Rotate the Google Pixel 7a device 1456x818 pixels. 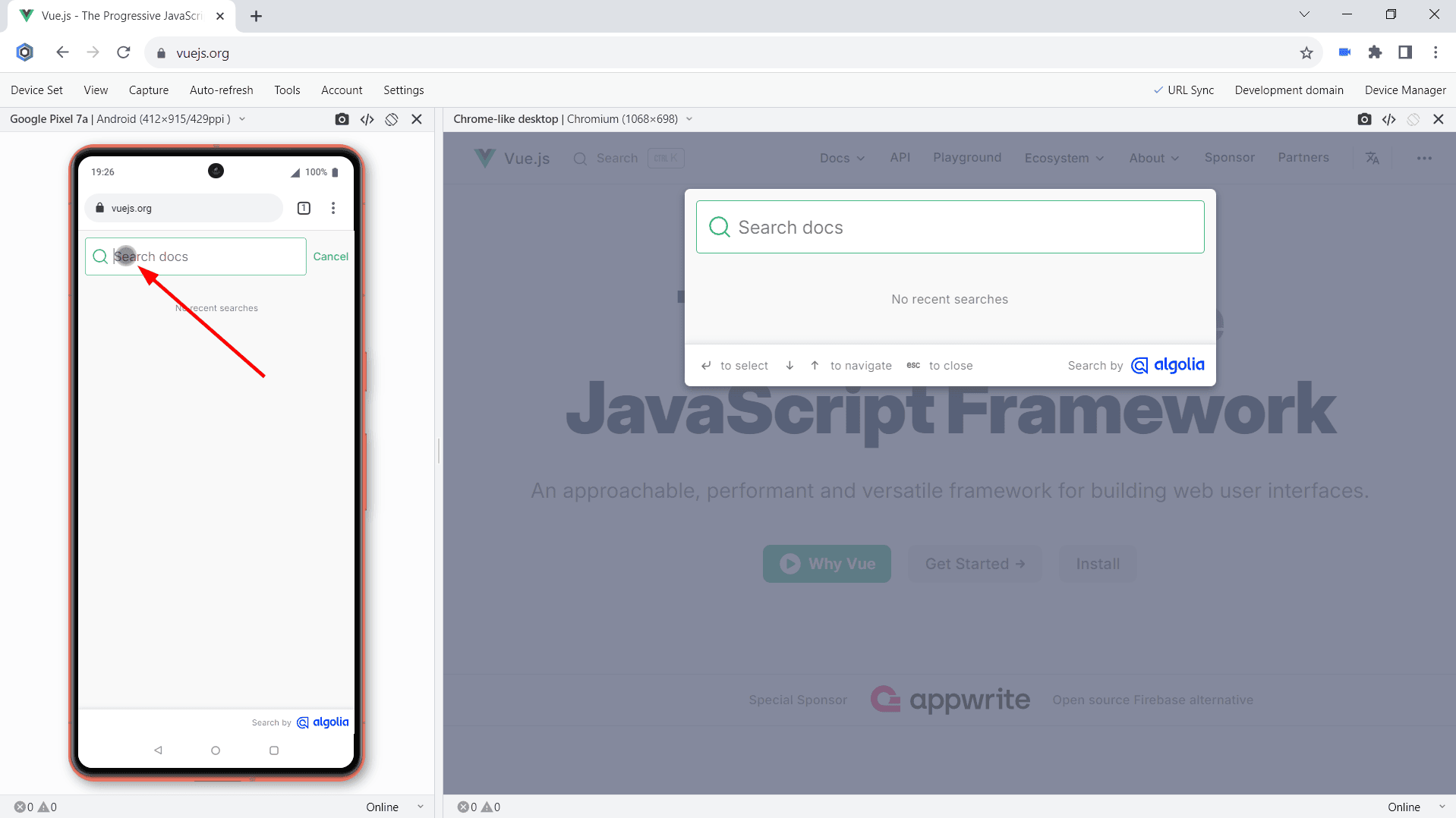pyautogui.click(x=392, y=119)
